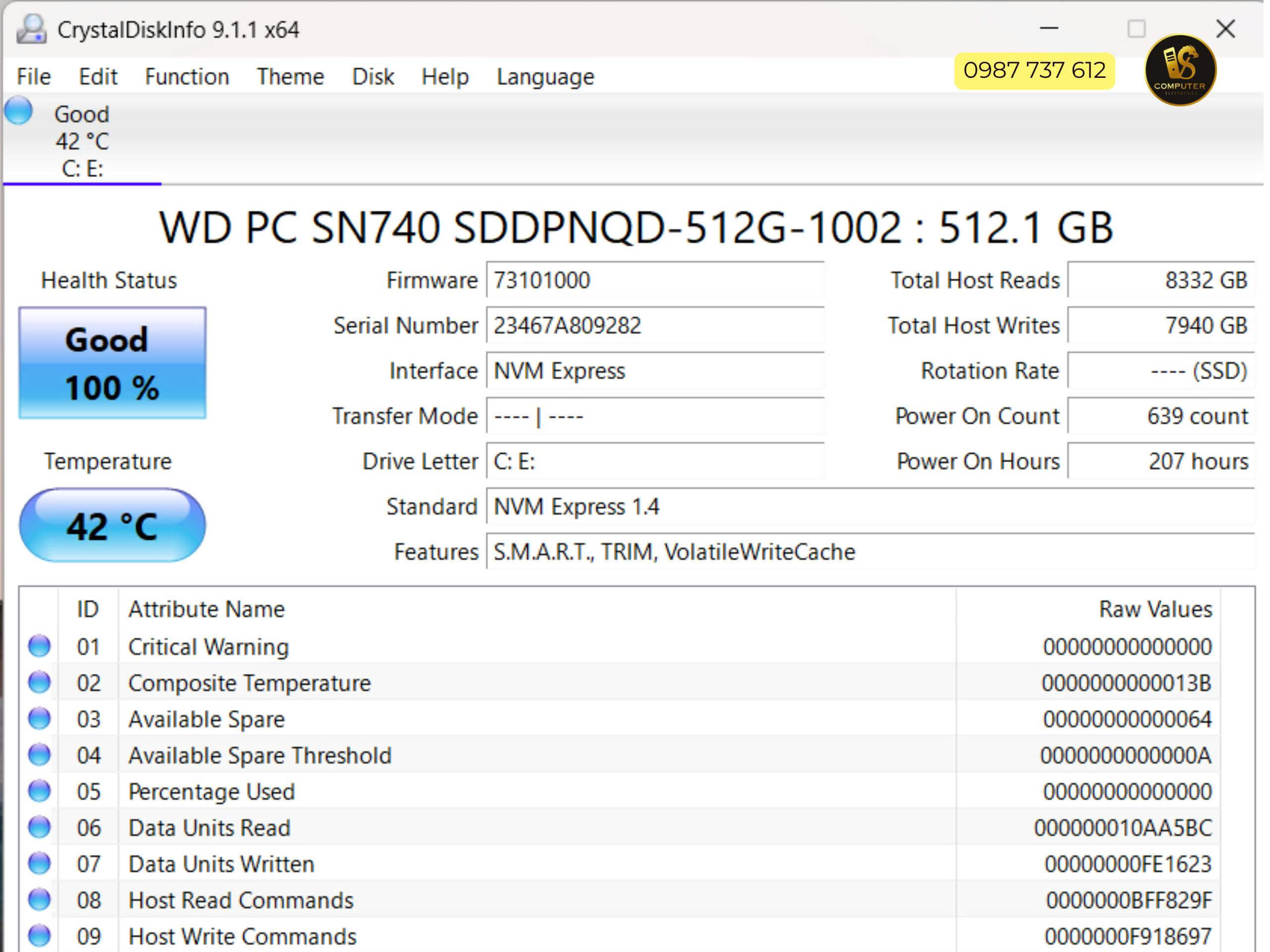Open the Language menu
This screenshot has width=1270, height=952.
(545, 76)
